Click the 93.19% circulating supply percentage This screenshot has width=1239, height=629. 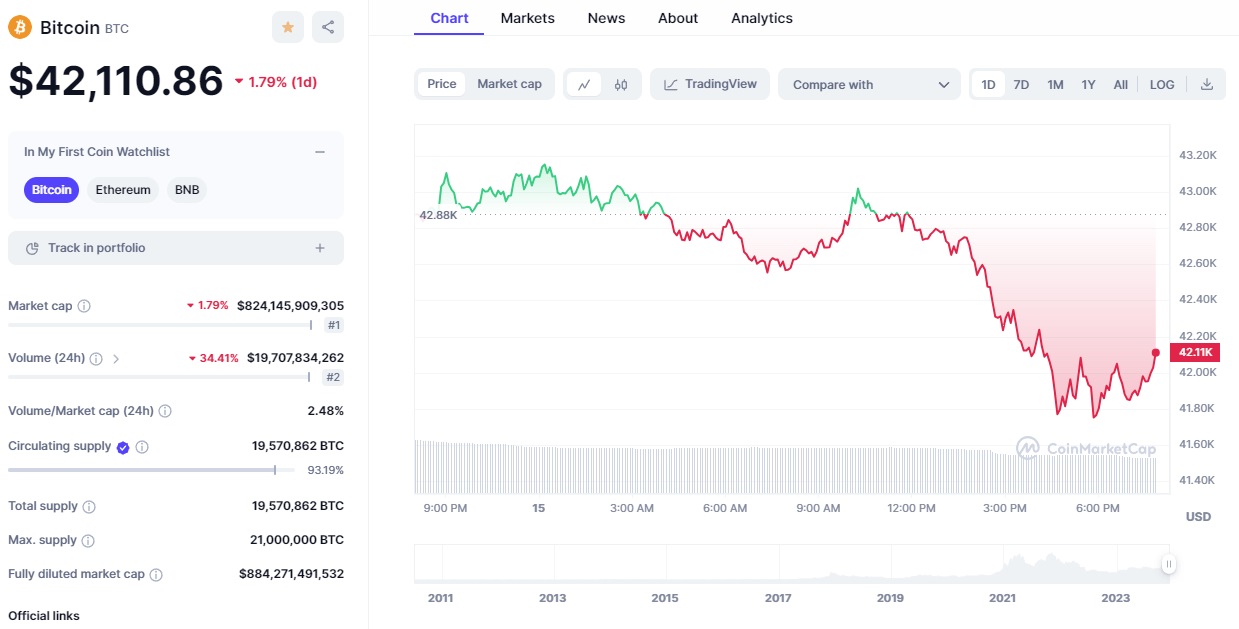pyautogui.click(x=325, y=470)
